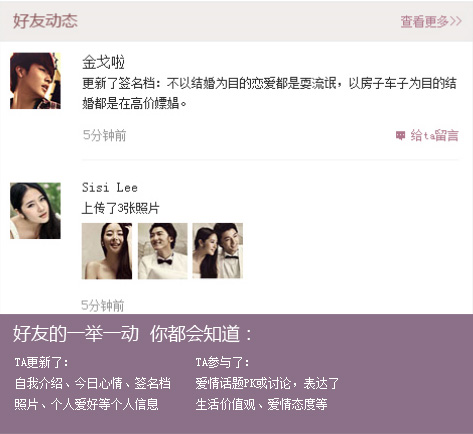Click the TA更新了 heading in purple banner

click(x=41, y=363)
